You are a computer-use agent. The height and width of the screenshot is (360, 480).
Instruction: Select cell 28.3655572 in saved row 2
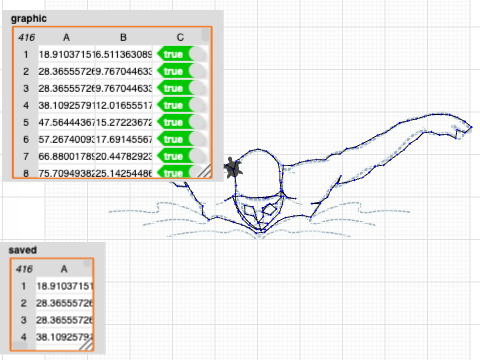pyautogui.click(x=64, y=303)
